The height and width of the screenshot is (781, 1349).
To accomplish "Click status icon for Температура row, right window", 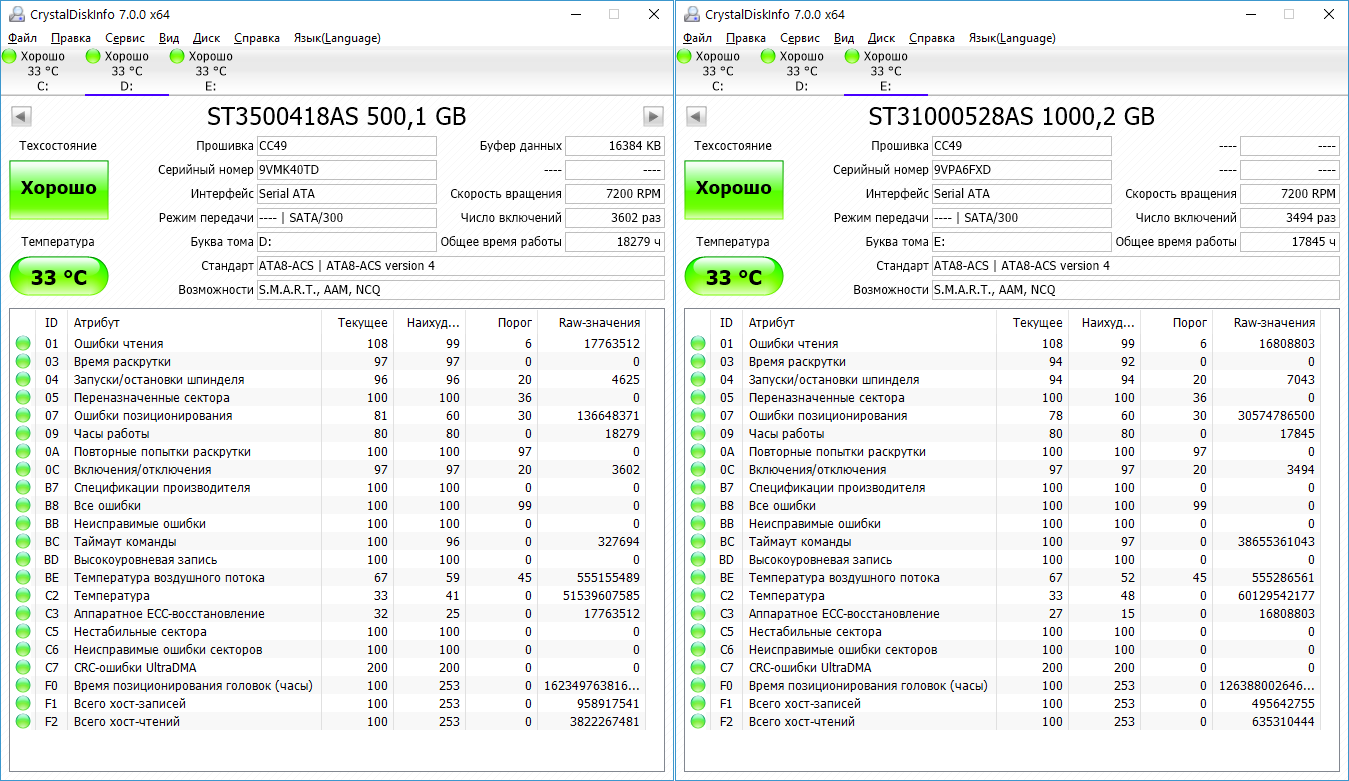I will click(698, 596).
